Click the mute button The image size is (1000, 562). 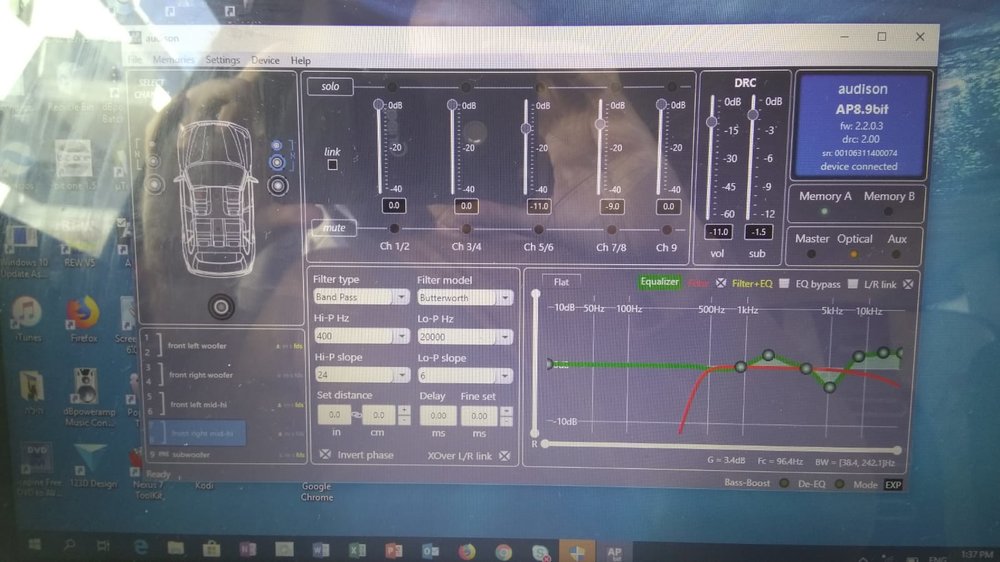point(334,228)
